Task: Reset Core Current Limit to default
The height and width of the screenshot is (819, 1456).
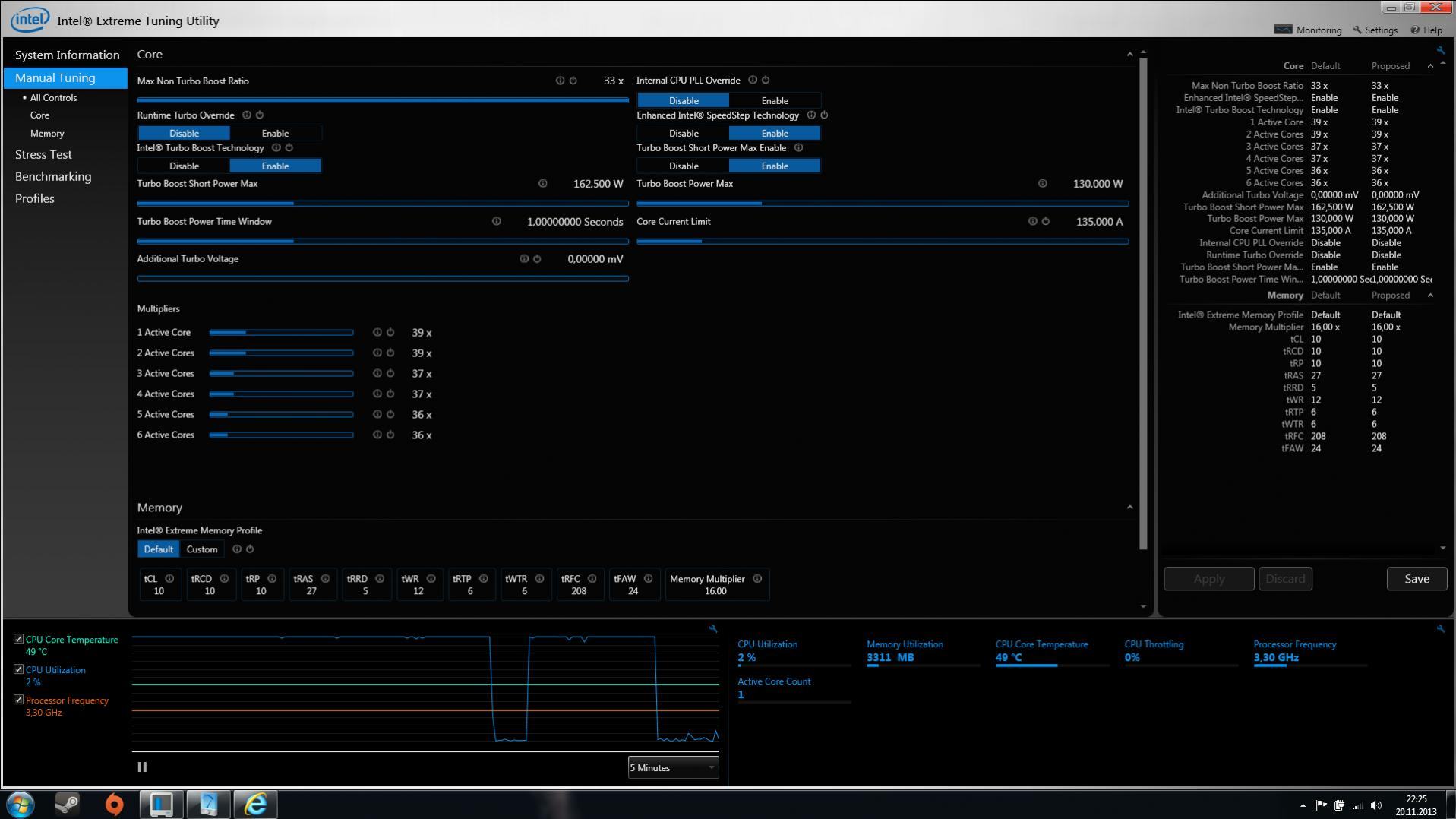Action: coord(1046,222)
